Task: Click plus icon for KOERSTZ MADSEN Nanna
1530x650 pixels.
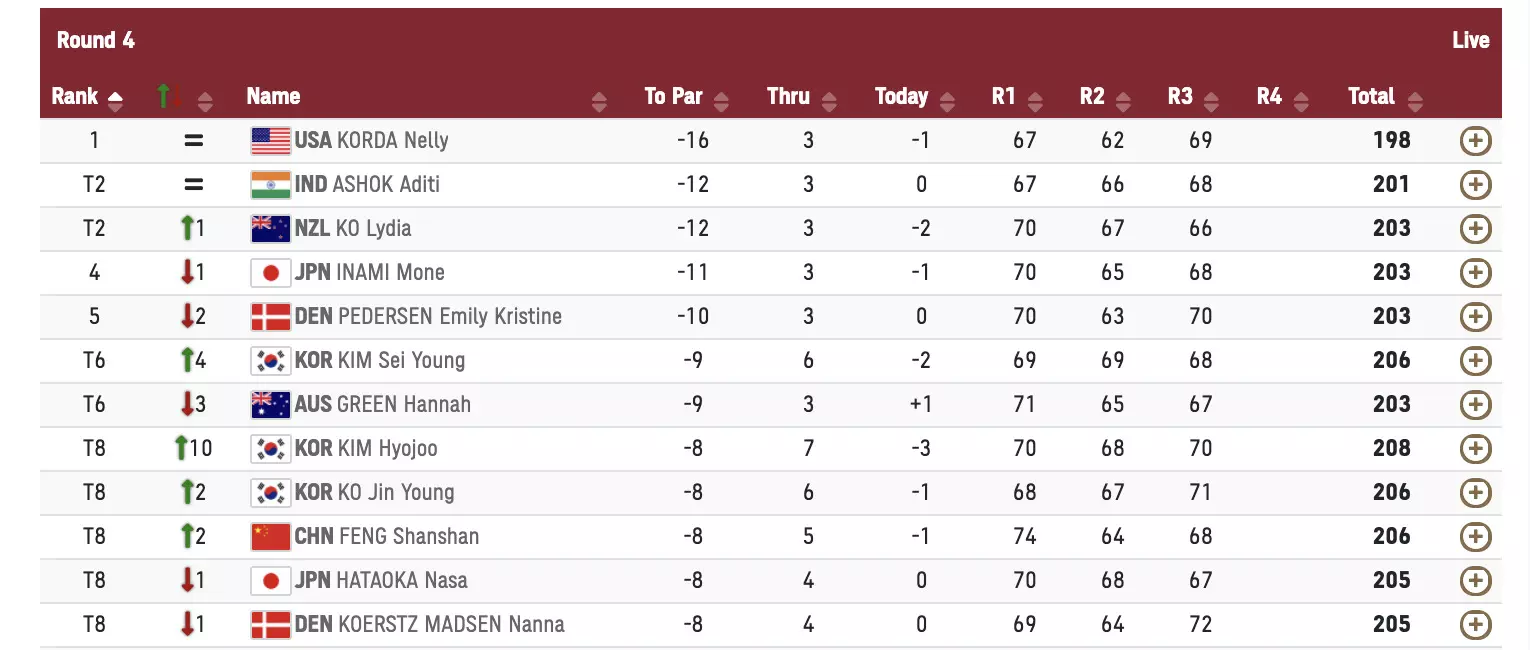Action: tap(1475, 625)
